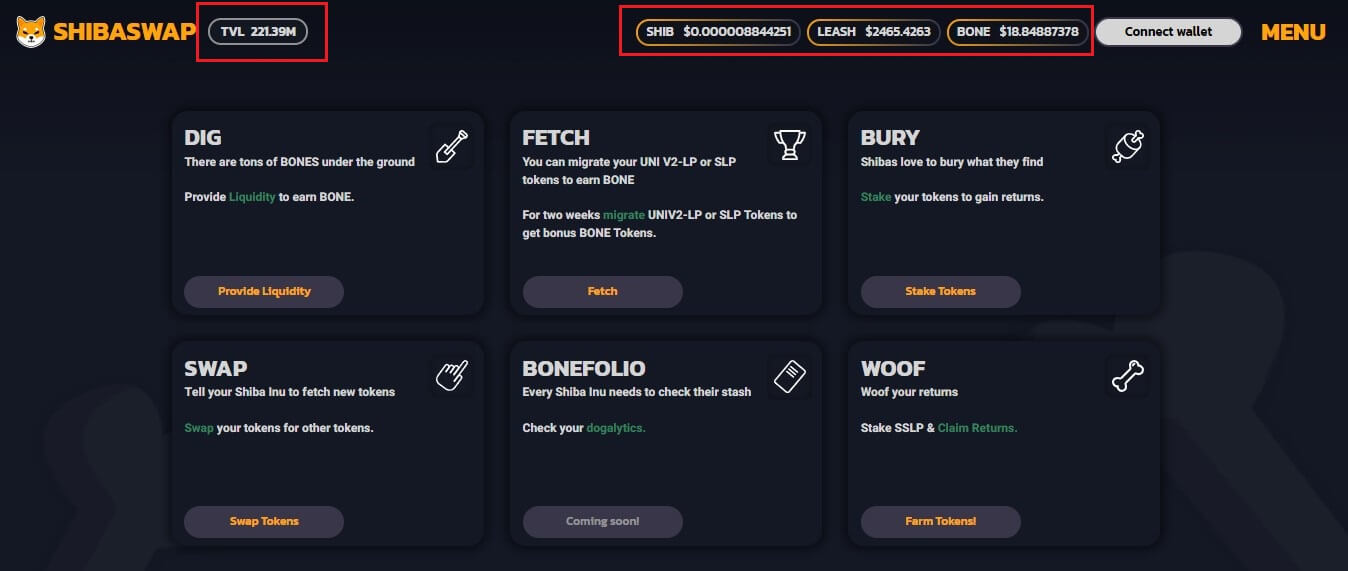Click the Shiba Inu dog logo
Screen dimensions: 1348x571
pyautogui.click(x=31, y=32)
